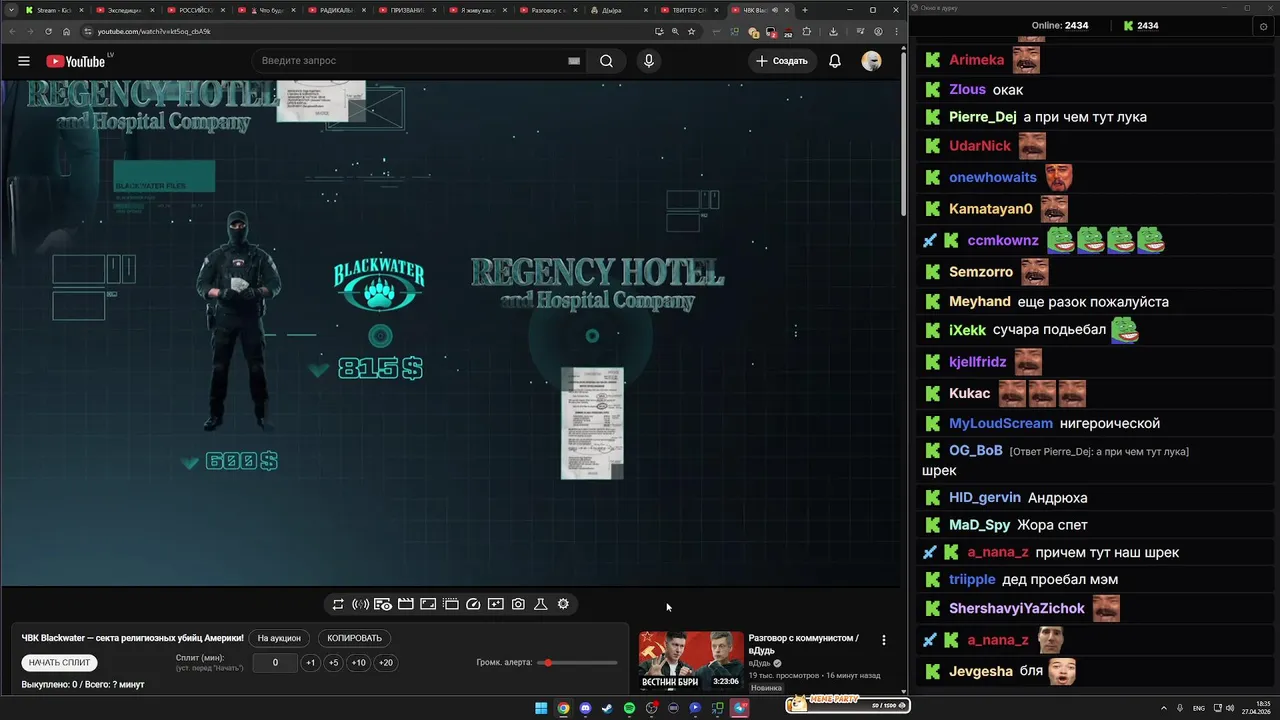The width and height of the screenshot is (1280, 720).
Task: Click the split minutes input field
Action: pyautogui.click(x=275, y=662)
